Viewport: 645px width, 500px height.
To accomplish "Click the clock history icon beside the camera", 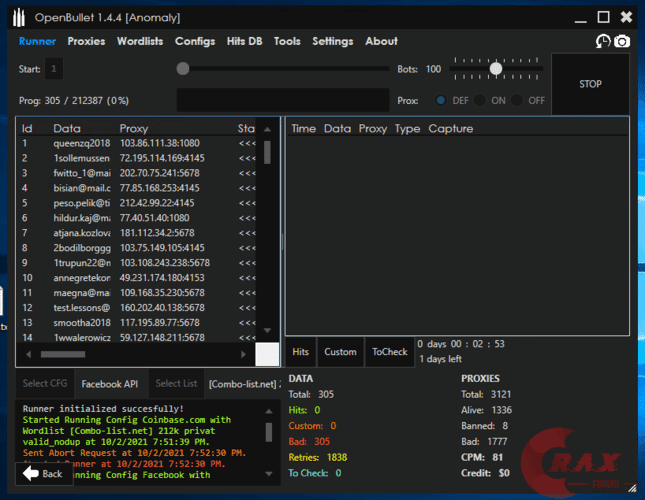I will pyautogui.click(x=603, y=41).
